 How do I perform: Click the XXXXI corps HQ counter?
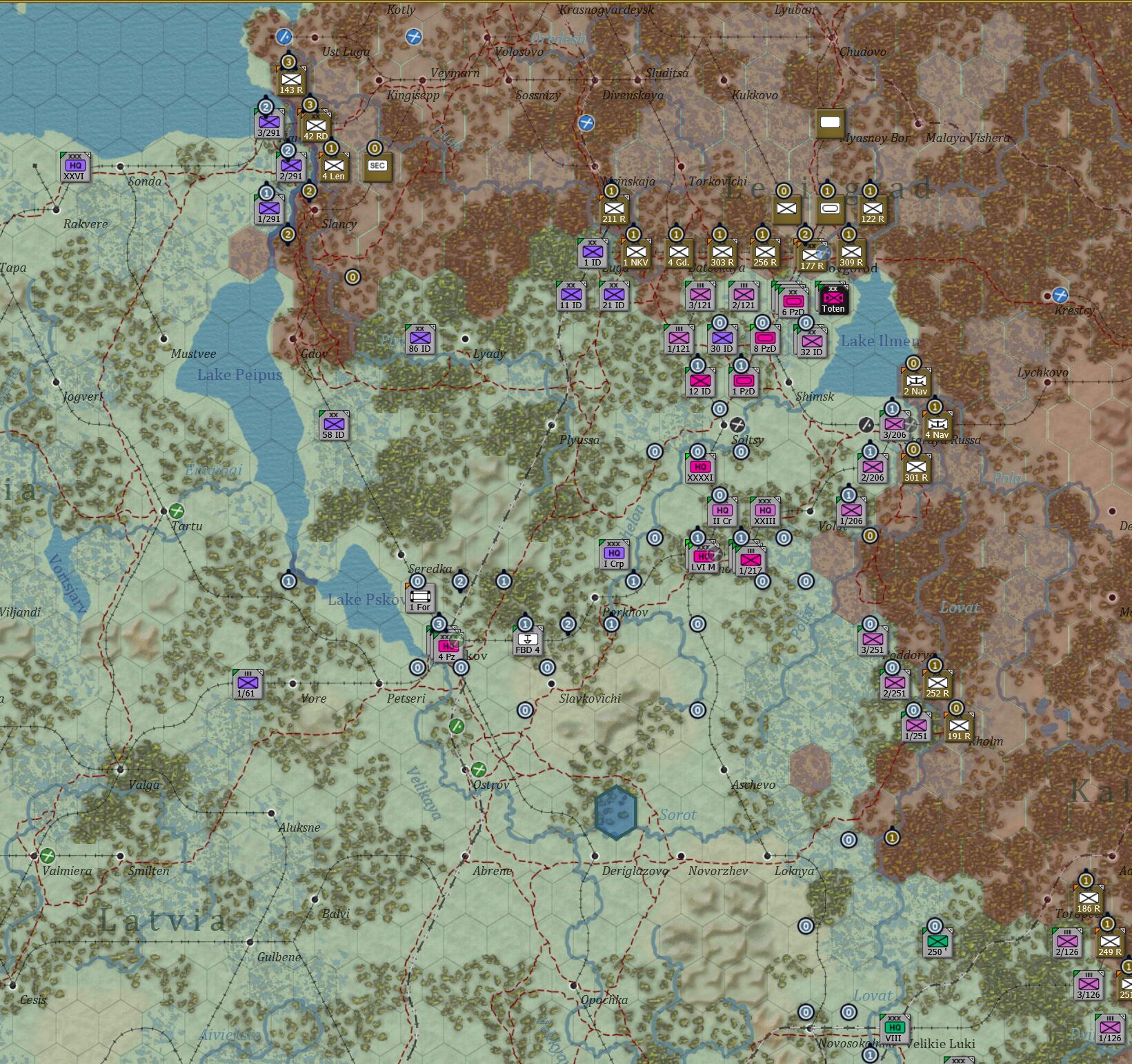tap(700, 468)
